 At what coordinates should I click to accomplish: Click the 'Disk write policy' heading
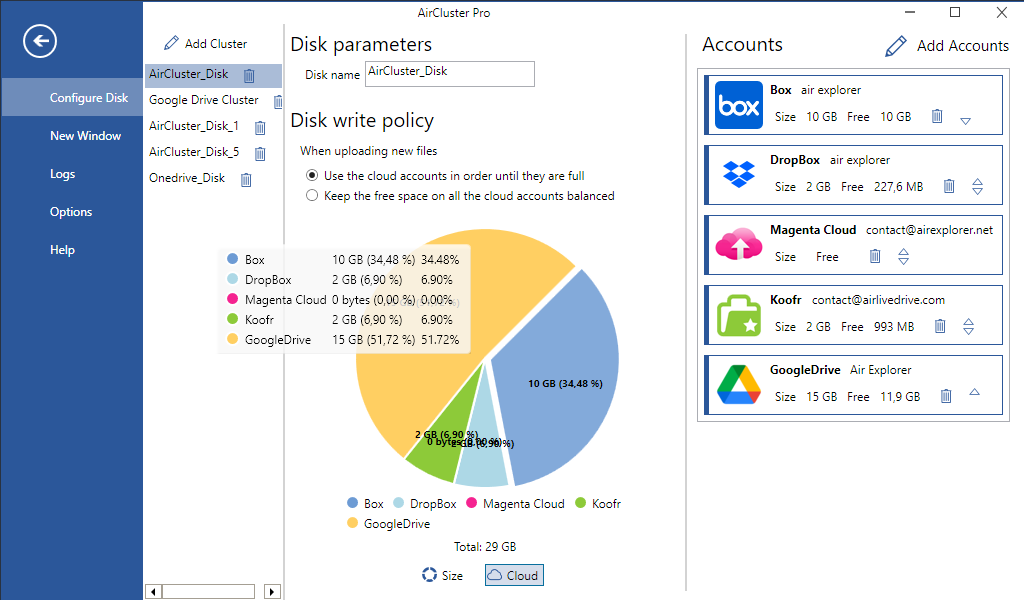click(362, 121)
